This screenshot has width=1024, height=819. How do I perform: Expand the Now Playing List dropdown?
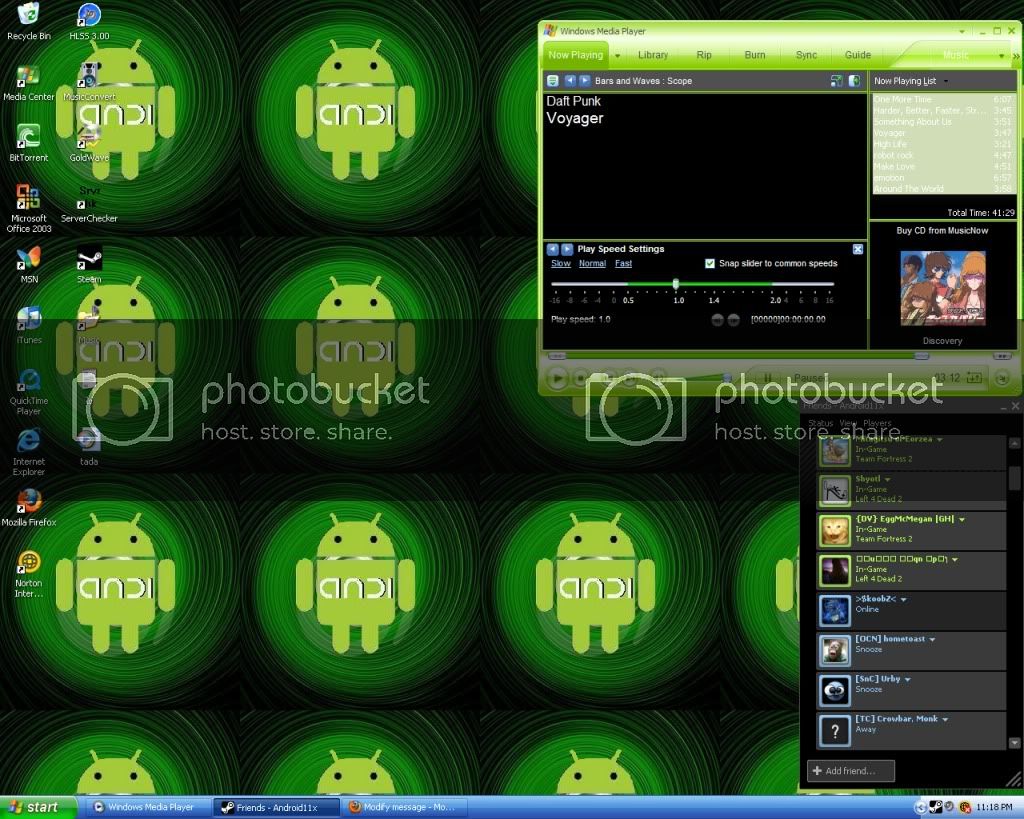(946, 81)
